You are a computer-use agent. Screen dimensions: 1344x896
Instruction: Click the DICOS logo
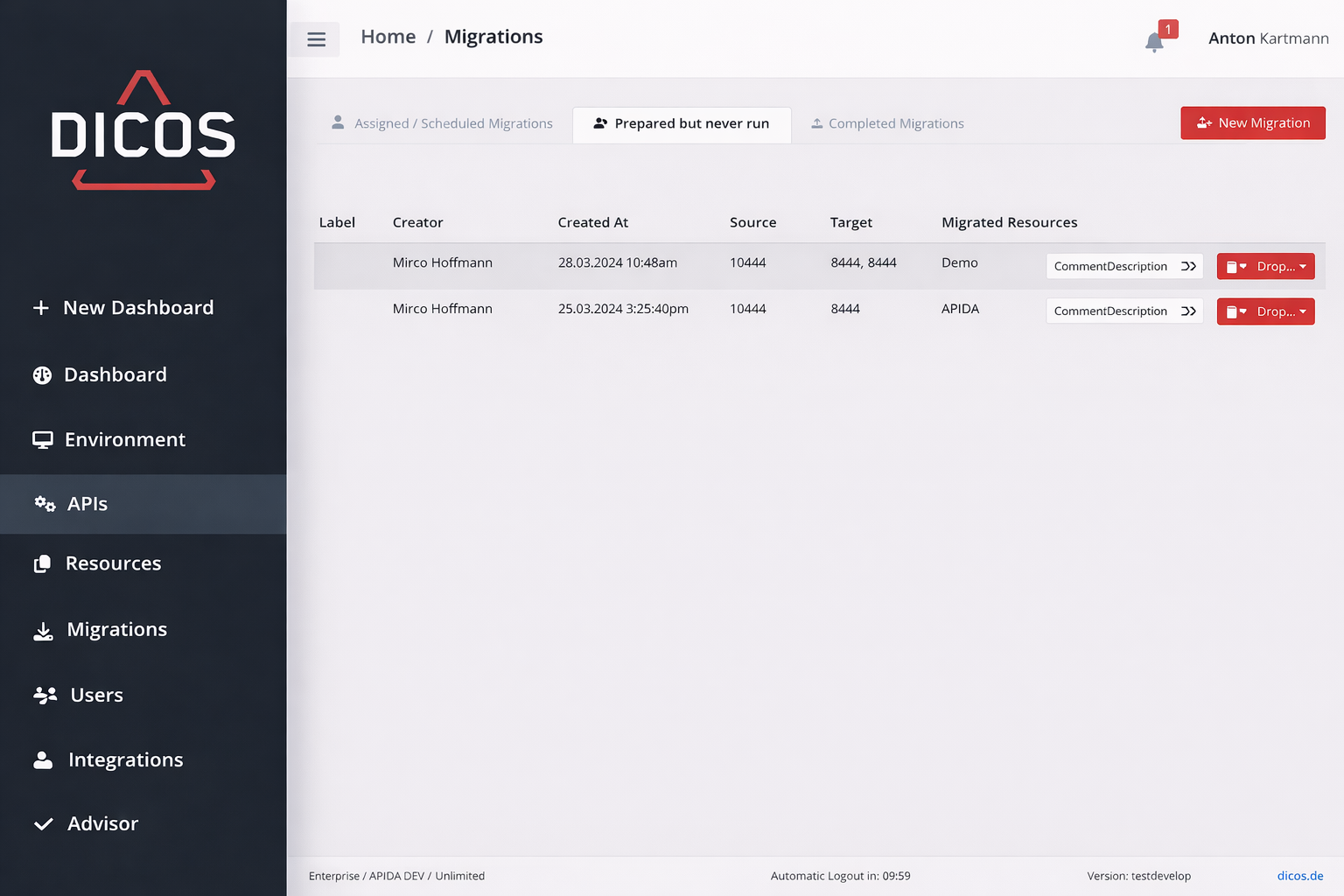143,131
